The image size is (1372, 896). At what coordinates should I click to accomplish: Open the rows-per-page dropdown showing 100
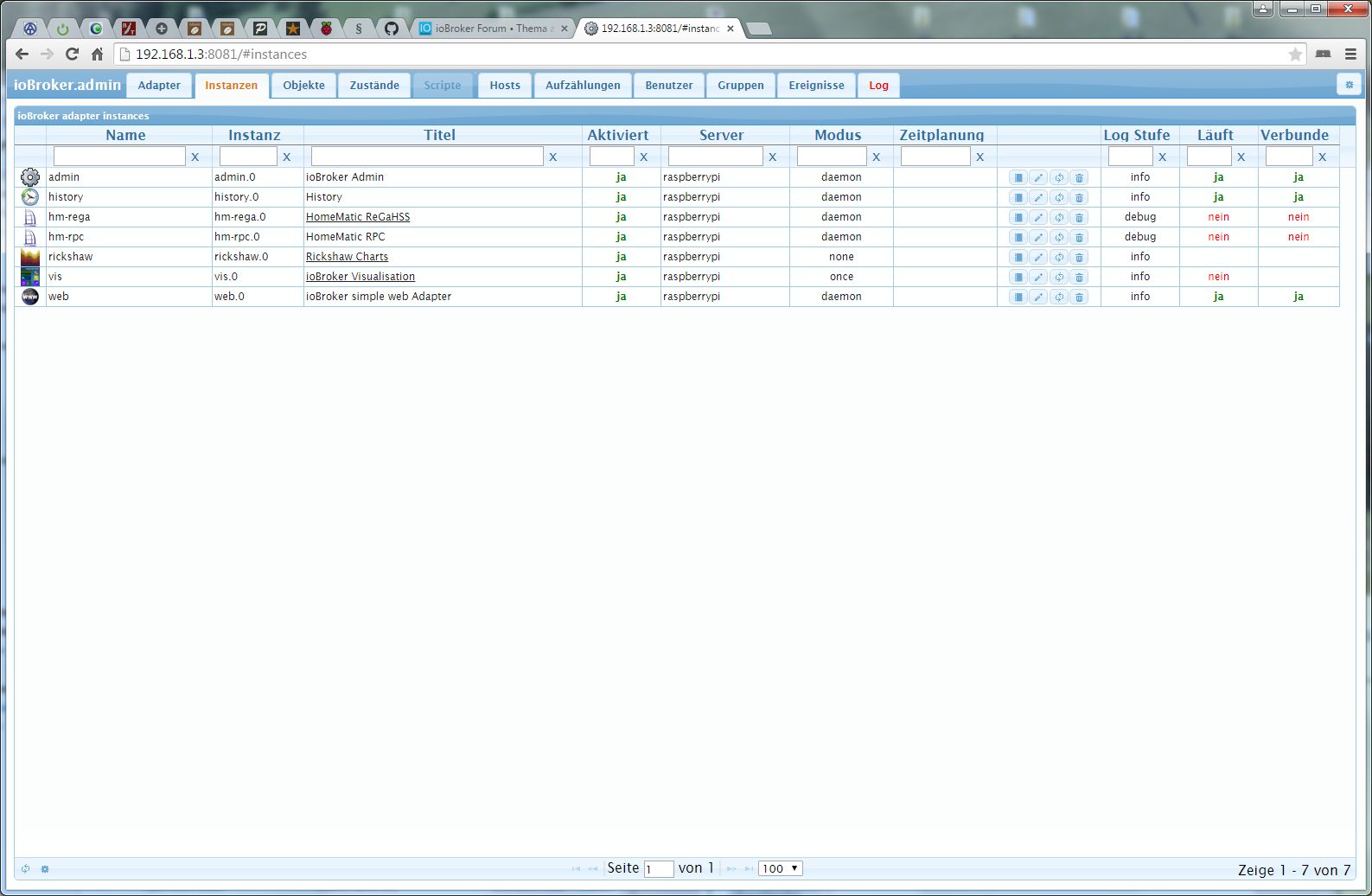[x=781, y=868]
